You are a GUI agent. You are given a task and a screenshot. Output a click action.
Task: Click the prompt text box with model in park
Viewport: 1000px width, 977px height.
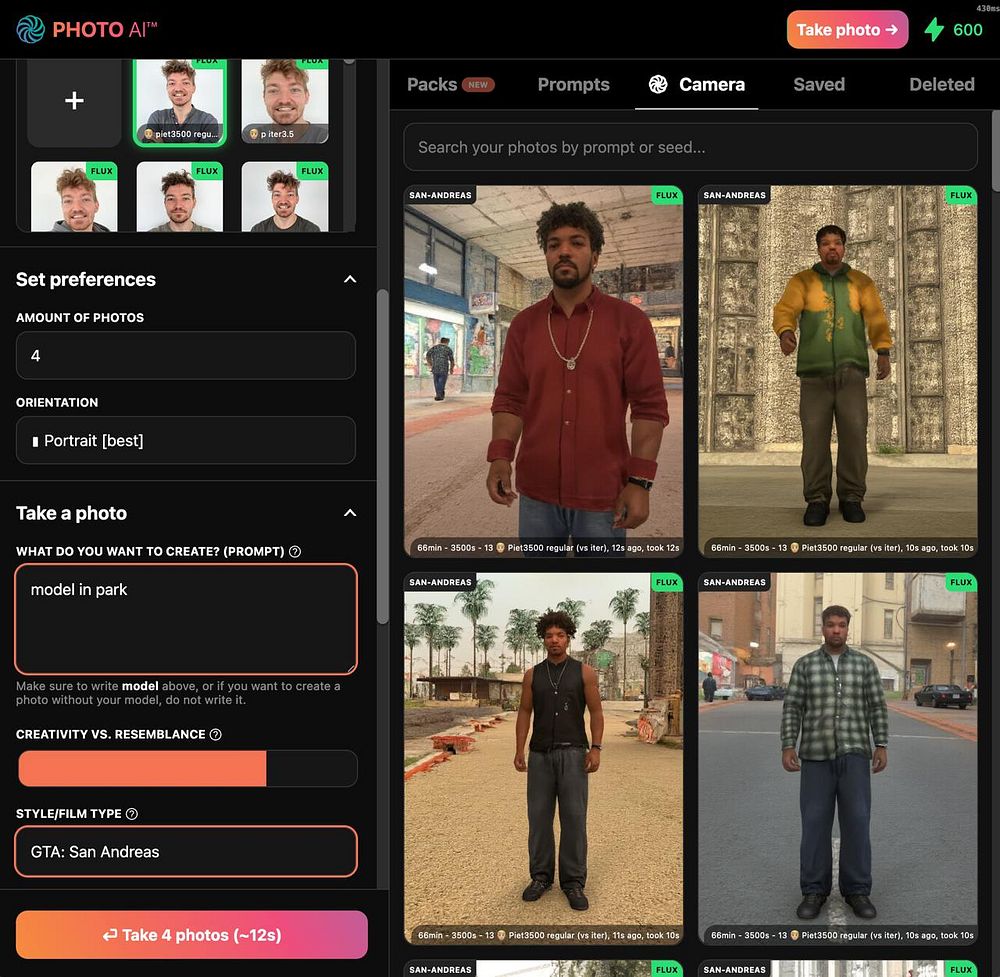186,619
